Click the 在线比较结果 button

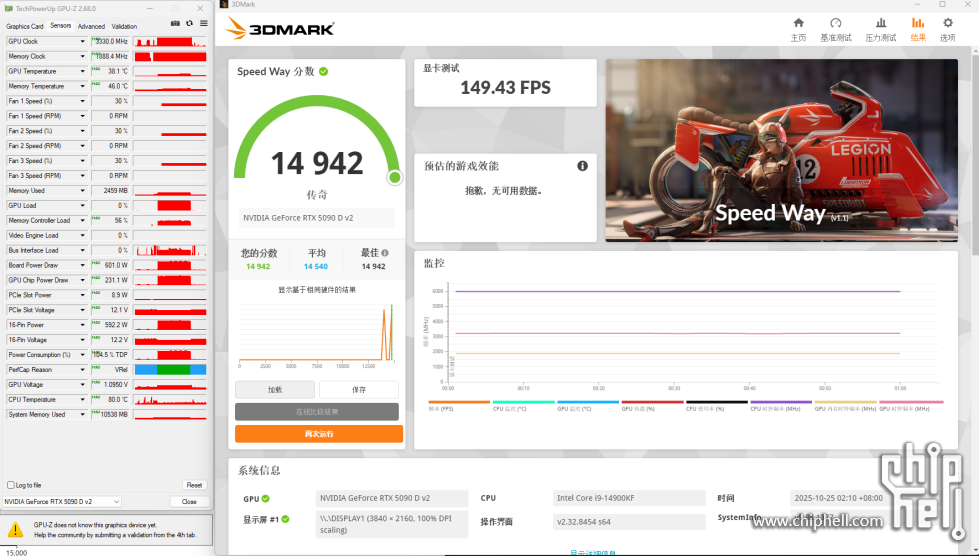click(317, 412)
